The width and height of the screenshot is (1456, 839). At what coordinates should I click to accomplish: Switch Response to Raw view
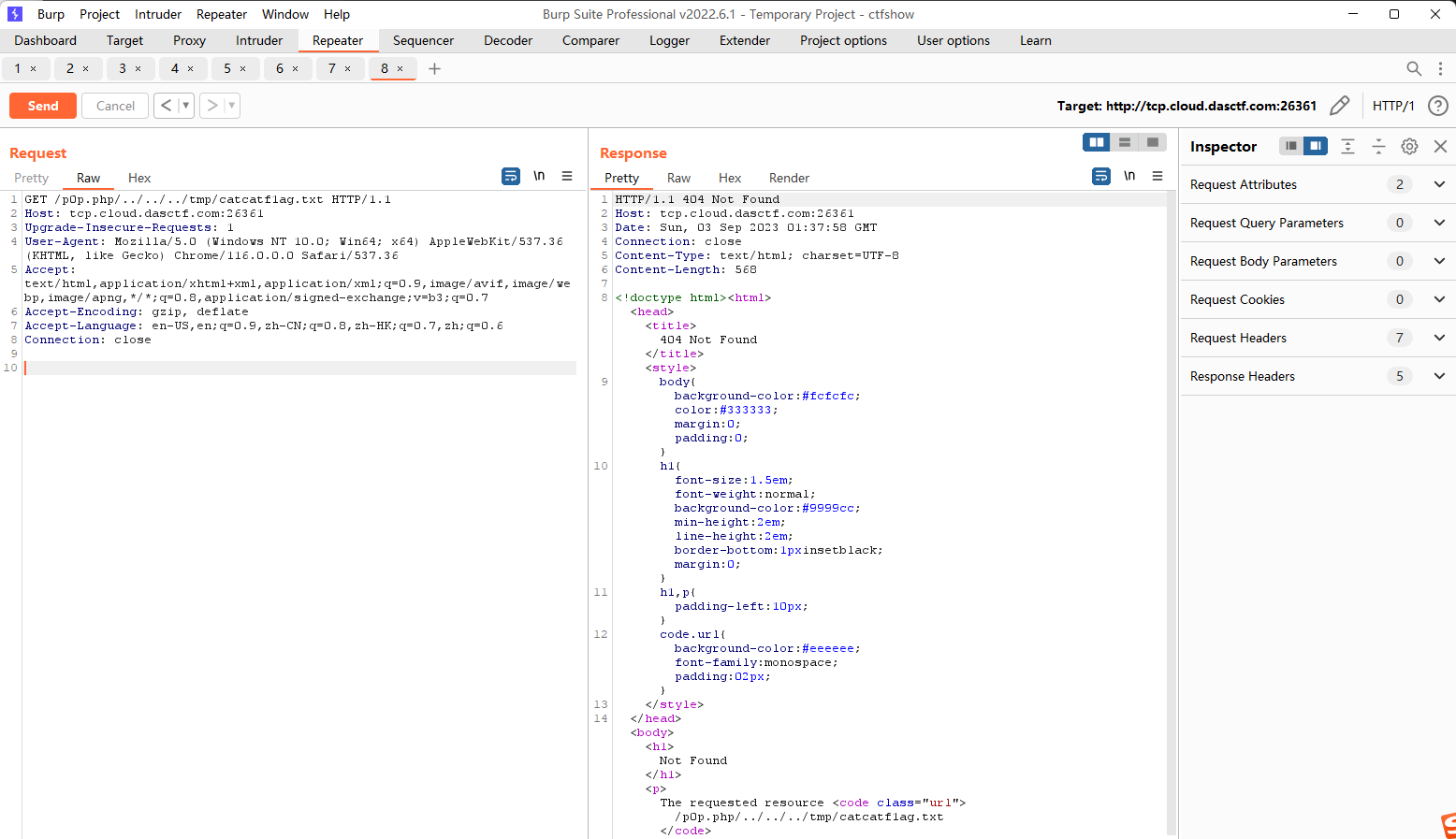[678, 178]
